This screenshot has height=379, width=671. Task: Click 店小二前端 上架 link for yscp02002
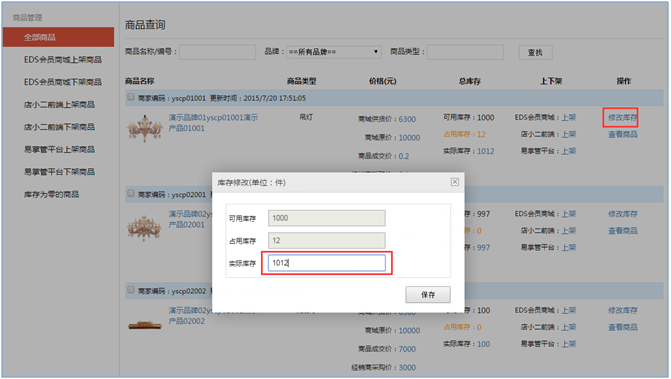[568, 327]
